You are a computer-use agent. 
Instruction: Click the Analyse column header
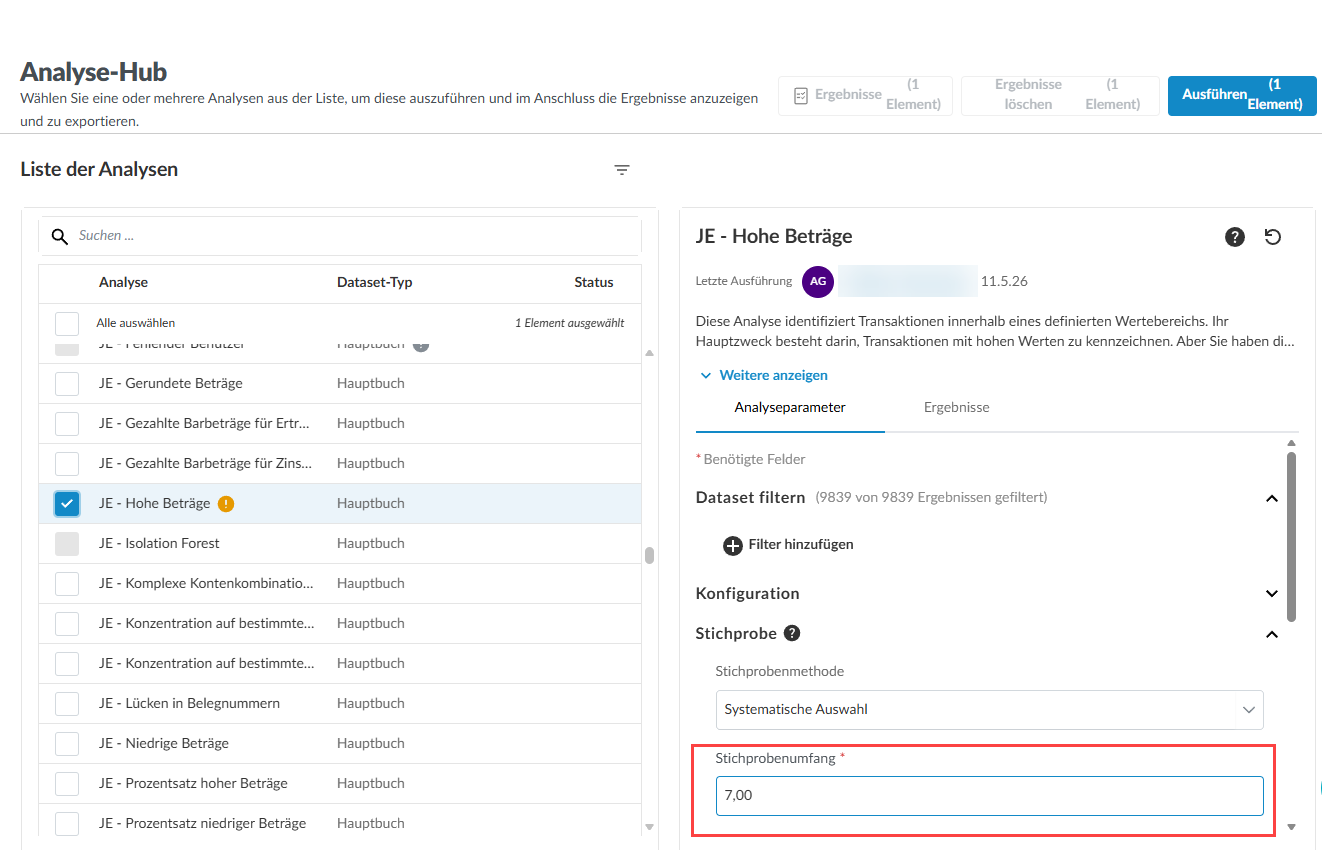pos(123,283)
